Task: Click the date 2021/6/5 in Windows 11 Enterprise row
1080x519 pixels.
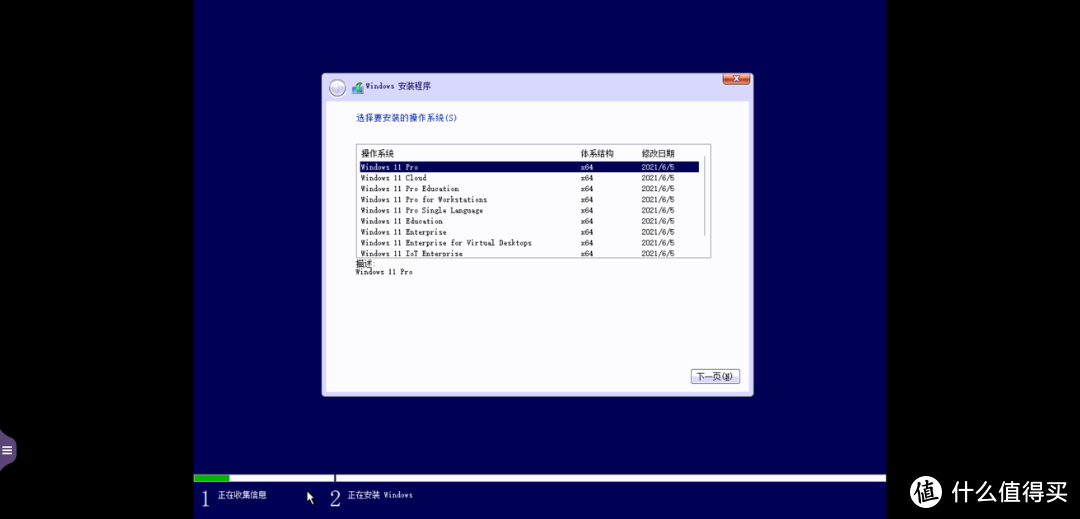Action: (x=658, y=233)
